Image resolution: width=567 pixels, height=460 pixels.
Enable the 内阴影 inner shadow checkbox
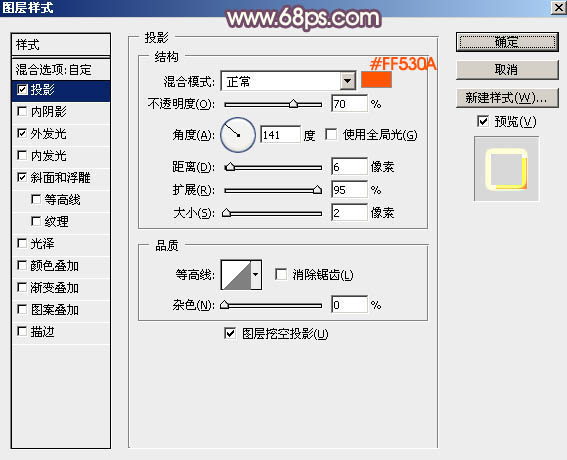(22, 111)
